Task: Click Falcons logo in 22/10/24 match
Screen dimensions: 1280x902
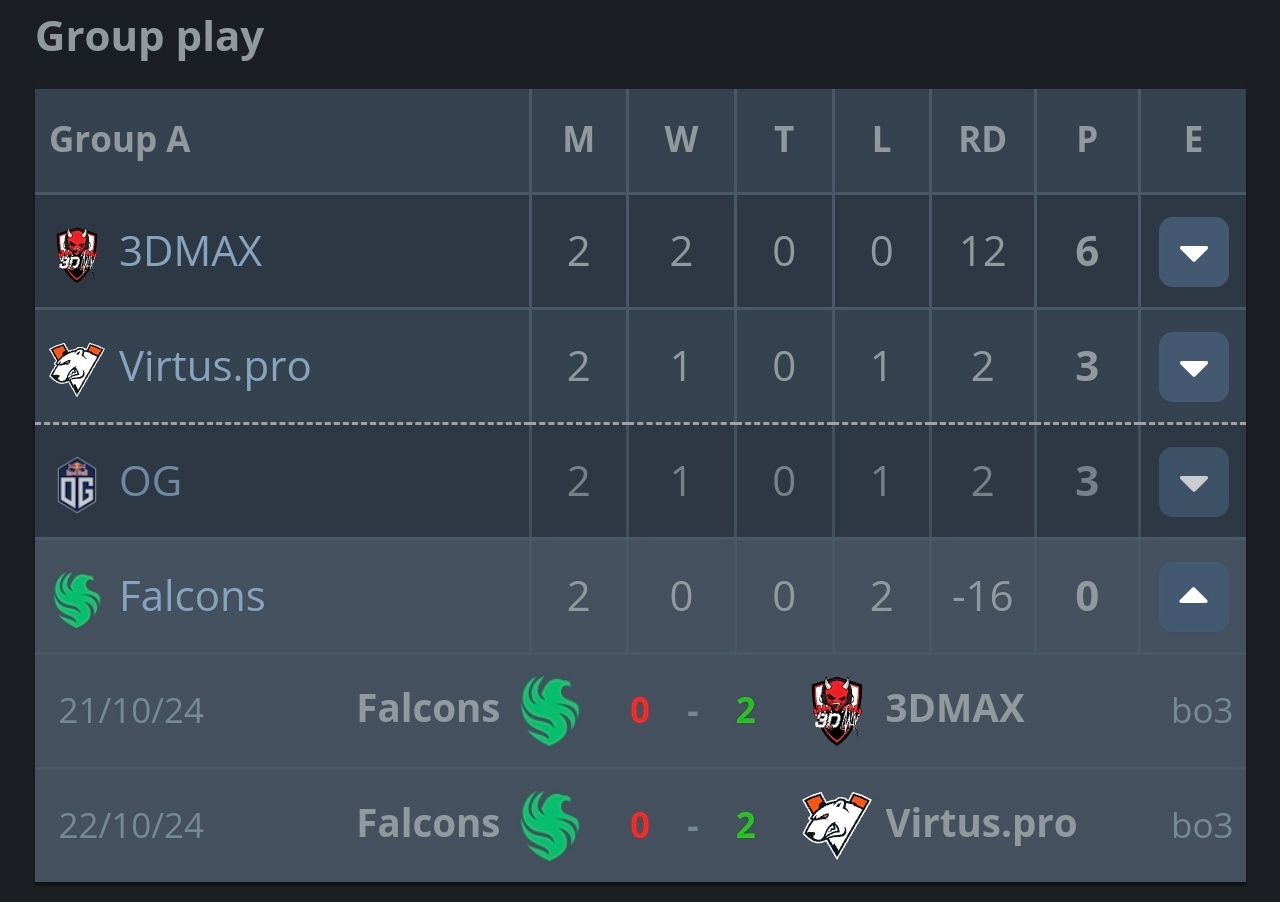Action: (x=550, y=826)
